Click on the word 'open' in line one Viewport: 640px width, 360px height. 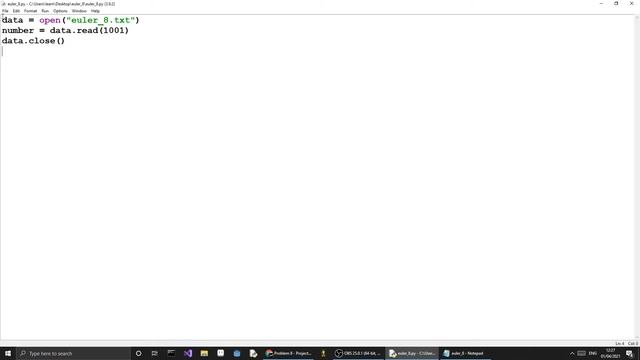click(x=50, y=20)
